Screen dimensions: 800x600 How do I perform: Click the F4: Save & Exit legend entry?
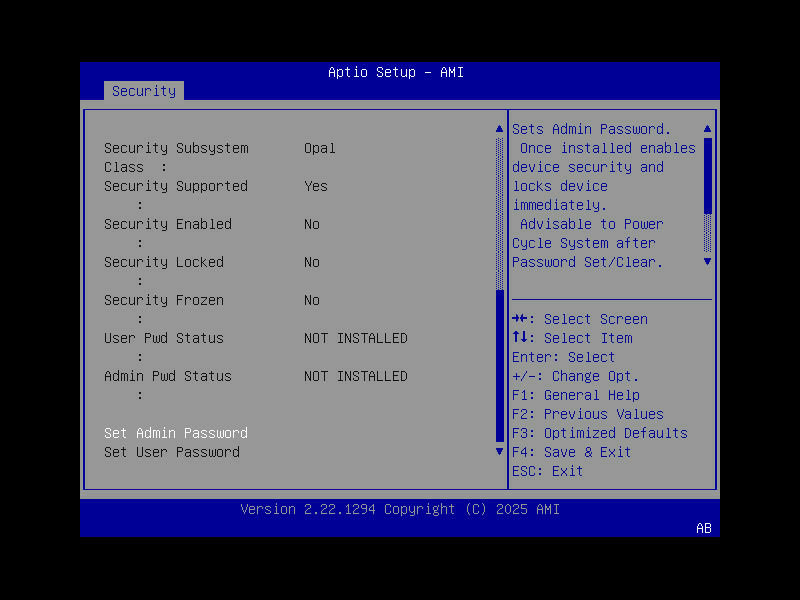click(x=587, y=452)
